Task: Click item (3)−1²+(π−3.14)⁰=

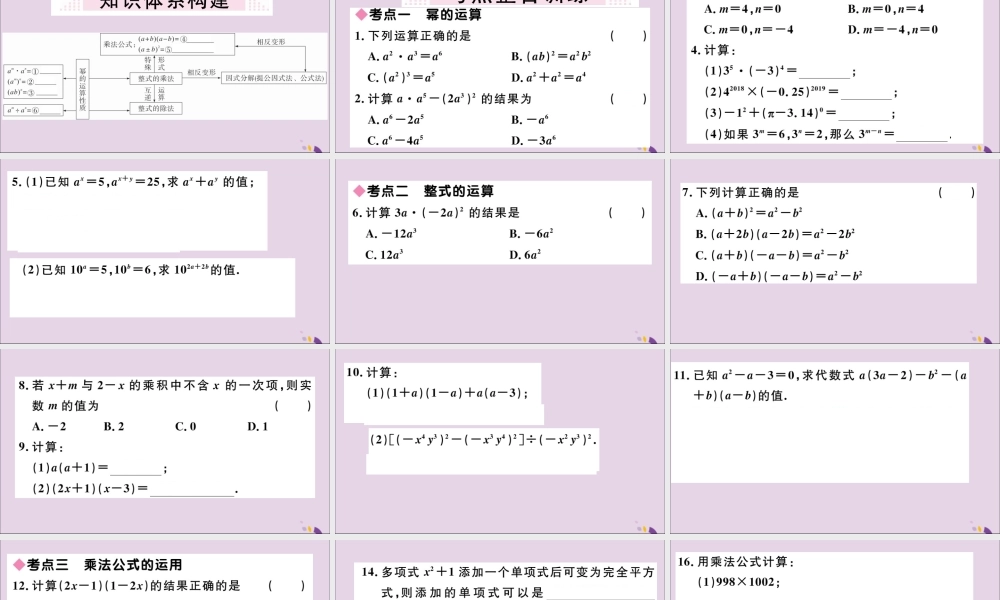Action: 770,113
